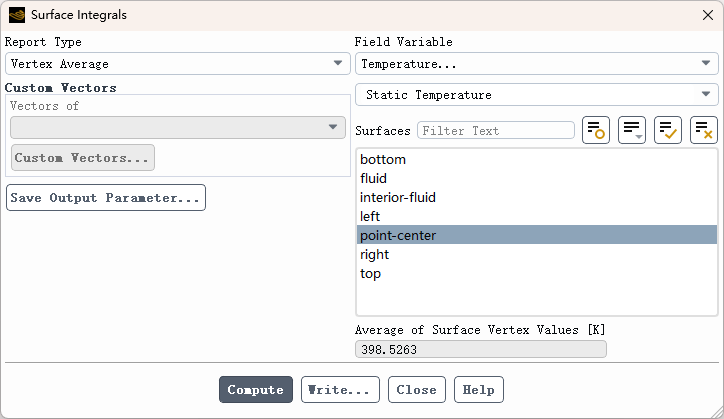This screenshot has width=724, height=419.
Task: Click the Surfaces Filter Text field
Action: (495, 131)
